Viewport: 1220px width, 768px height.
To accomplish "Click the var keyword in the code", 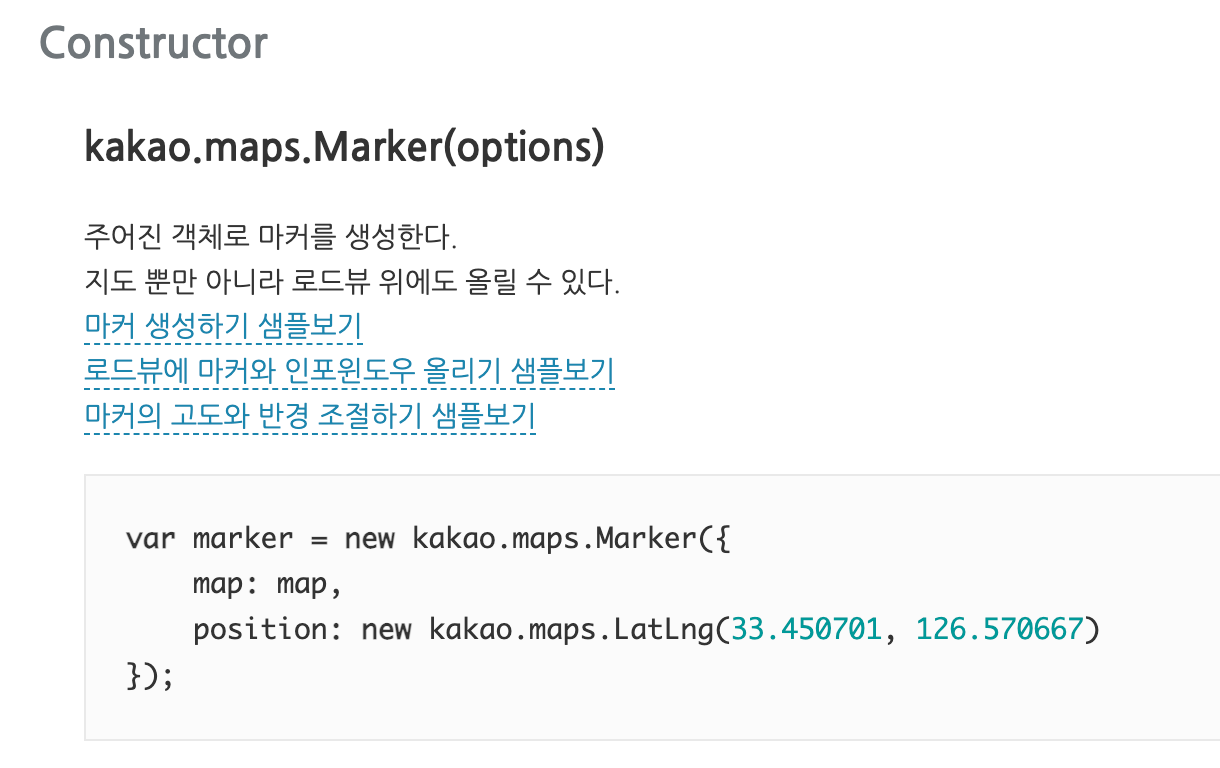I will [151, 539].
